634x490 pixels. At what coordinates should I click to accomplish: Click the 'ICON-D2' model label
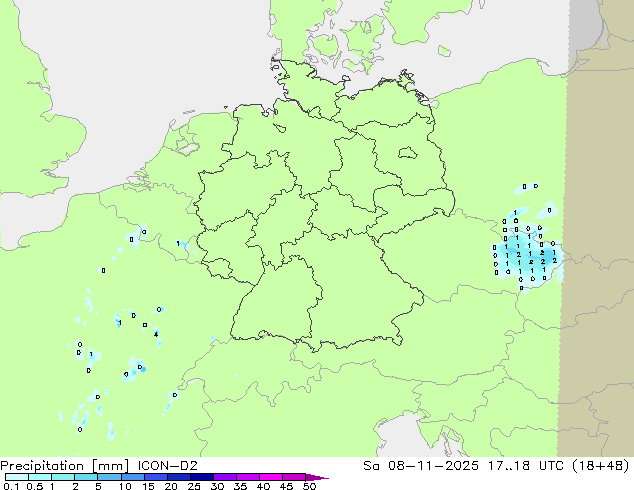pyautogui.click(x=167, y=465)
